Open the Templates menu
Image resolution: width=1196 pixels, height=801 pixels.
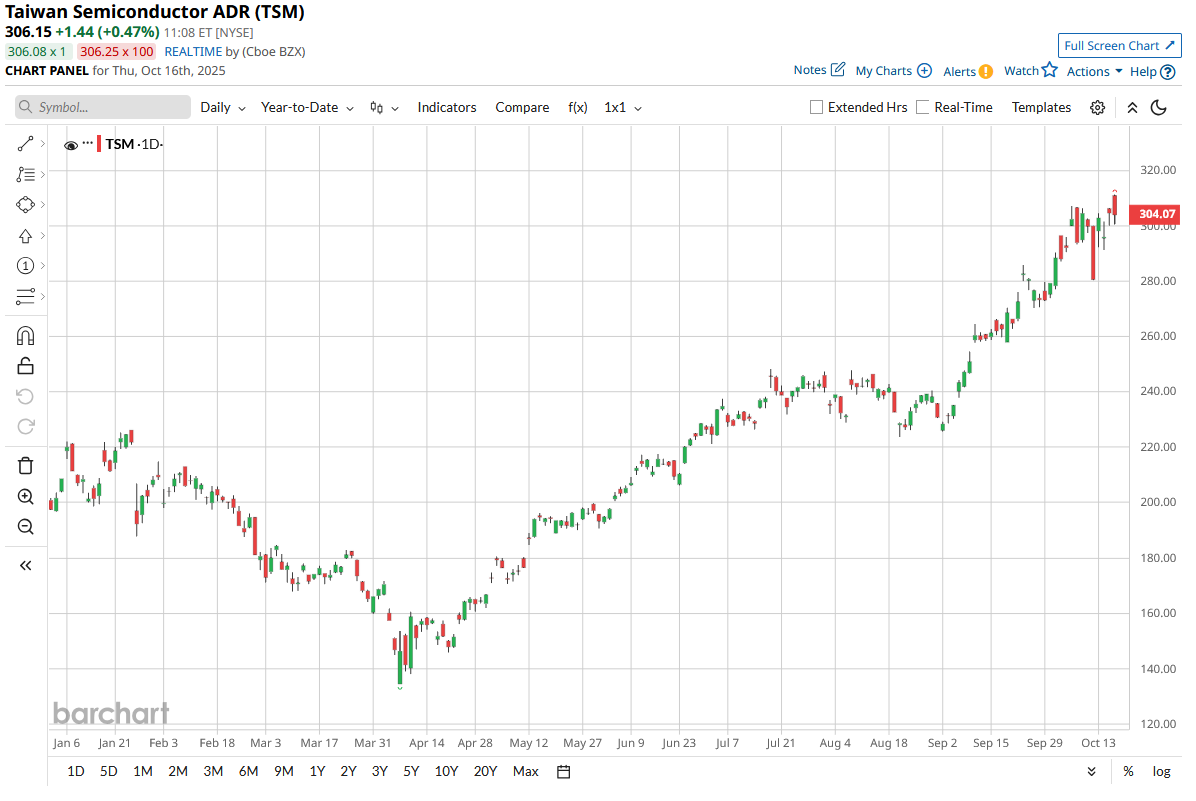tap(1041, 108)
